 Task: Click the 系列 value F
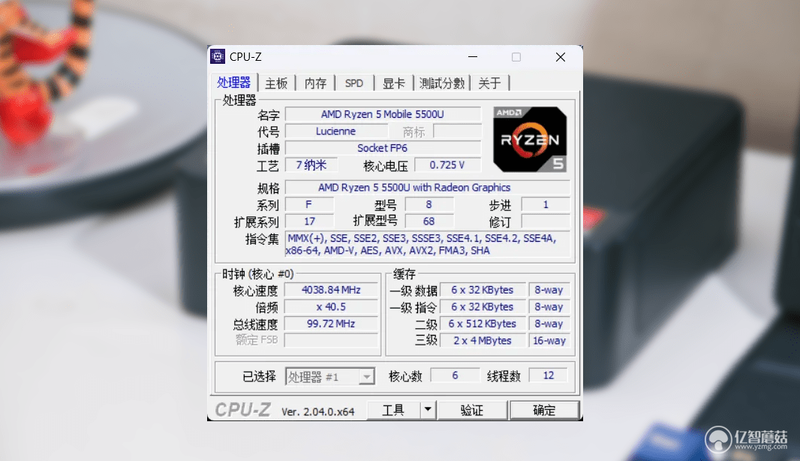point(309,204)
